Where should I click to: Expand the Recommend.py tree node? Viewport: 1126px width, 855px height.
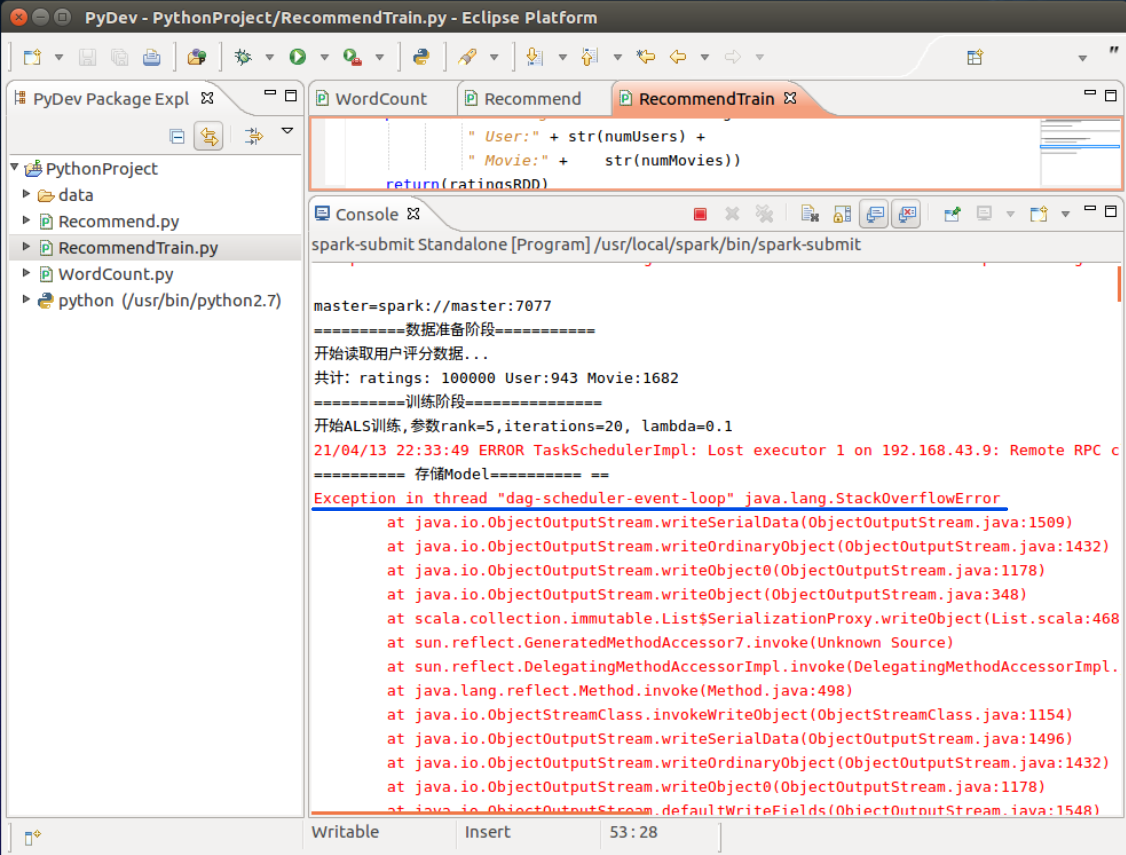27,220
